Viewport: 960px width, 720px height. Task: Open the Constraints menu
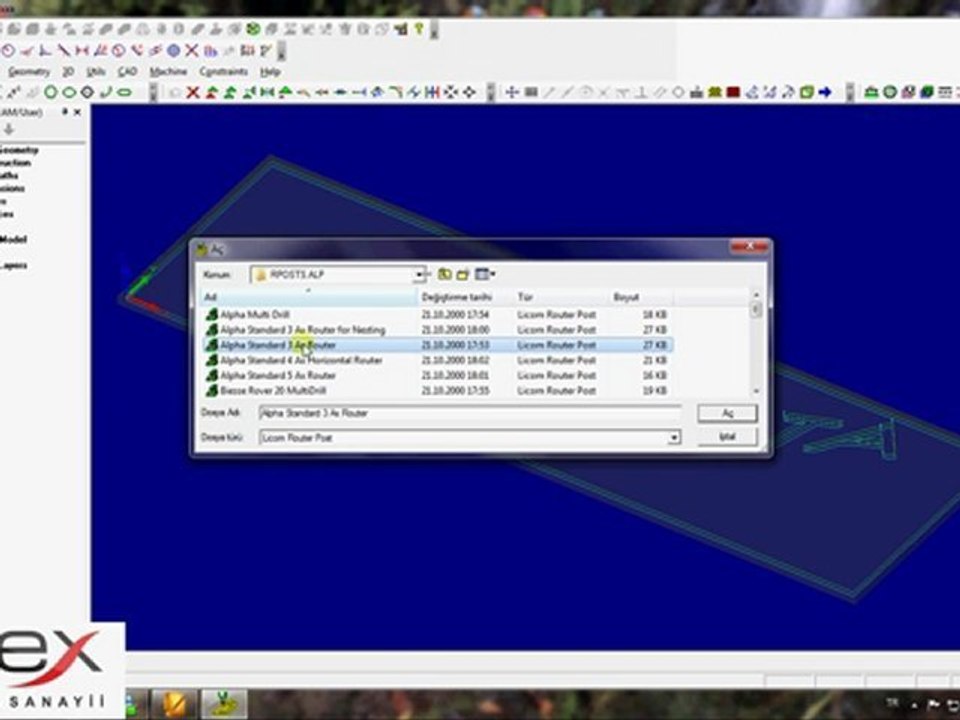point(223,72)
